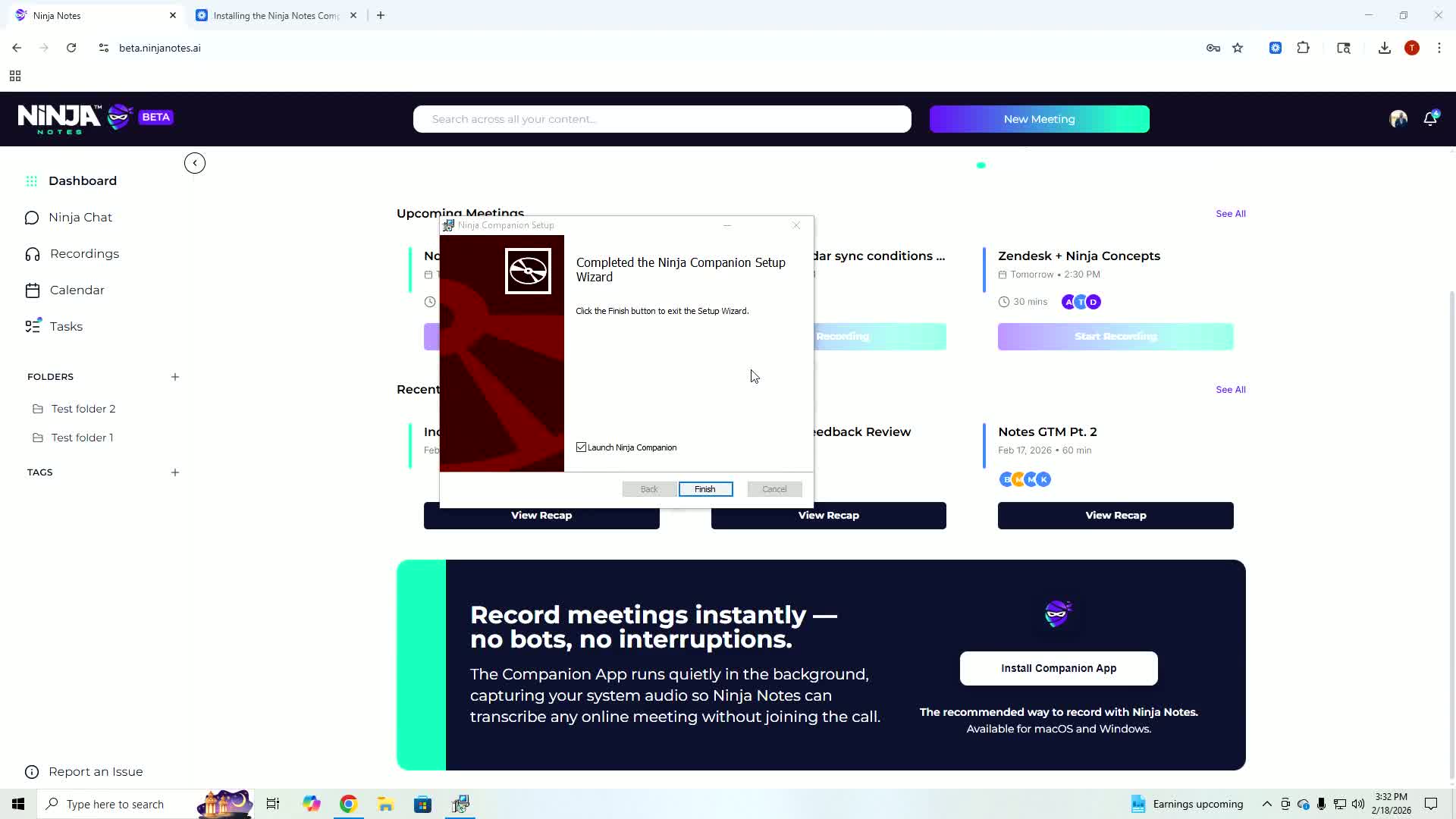Open the Chrome apps grid shortcut
This screenshot has width=1456, height=819.
[15, 76]
